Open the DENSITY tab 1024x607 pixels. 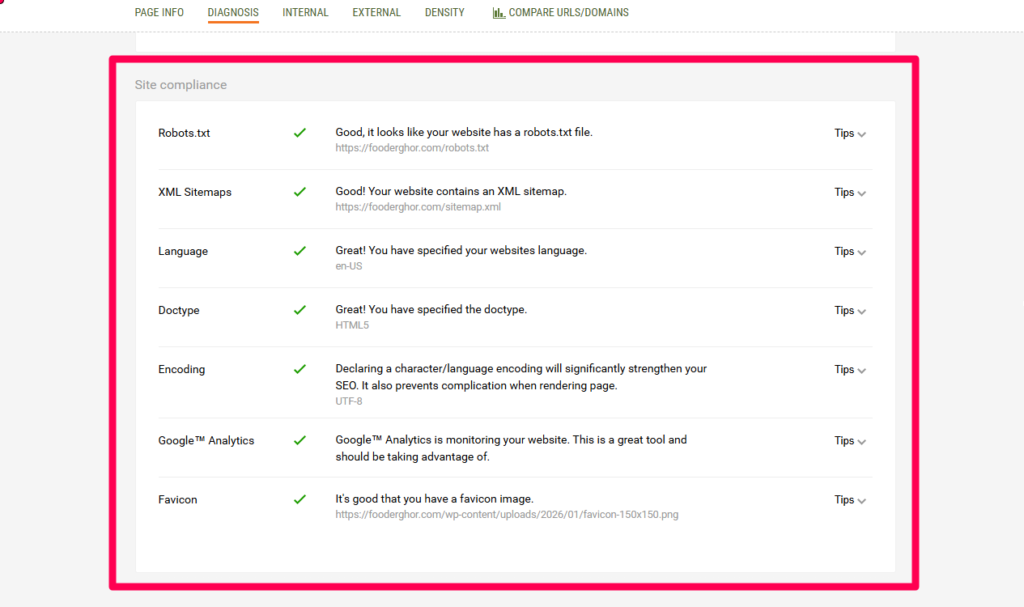tap(444, 12)
